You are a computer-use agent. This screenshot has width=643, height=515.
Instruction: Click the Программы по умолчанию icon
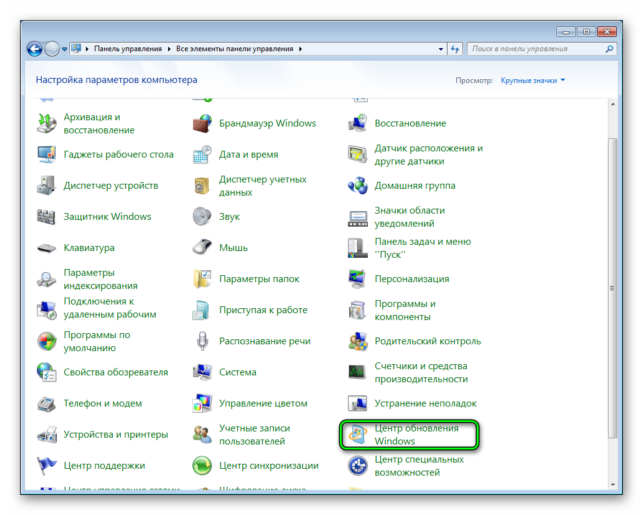(46, 342)
